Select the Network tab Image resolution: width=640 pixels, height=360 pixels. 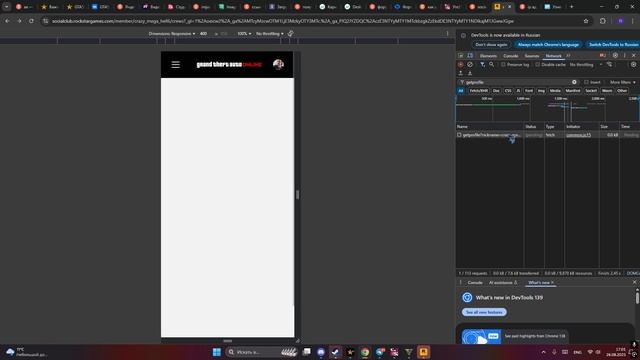pos(553,56)
